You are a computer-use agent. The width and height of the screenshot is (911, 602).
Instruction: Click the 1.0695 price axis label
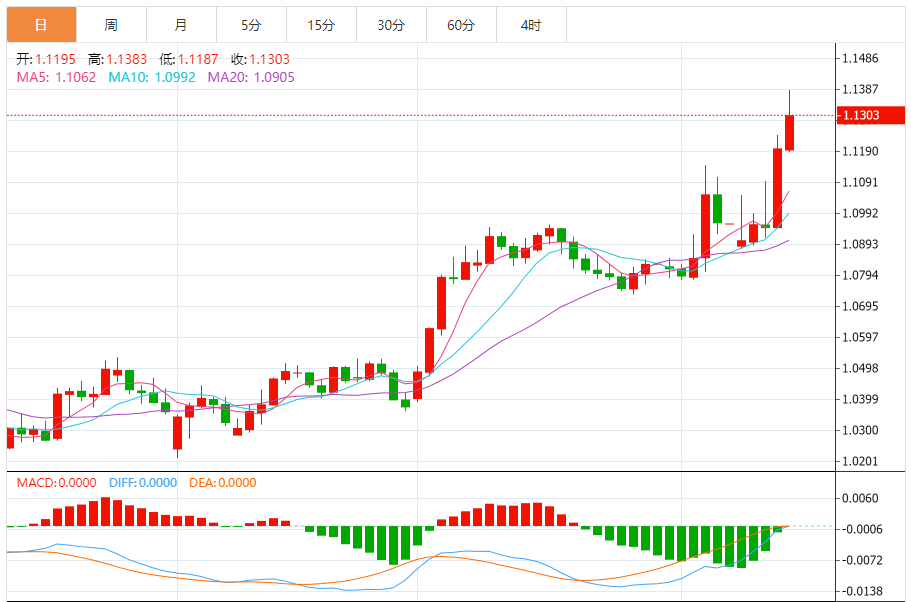click(x=860, y=306)
